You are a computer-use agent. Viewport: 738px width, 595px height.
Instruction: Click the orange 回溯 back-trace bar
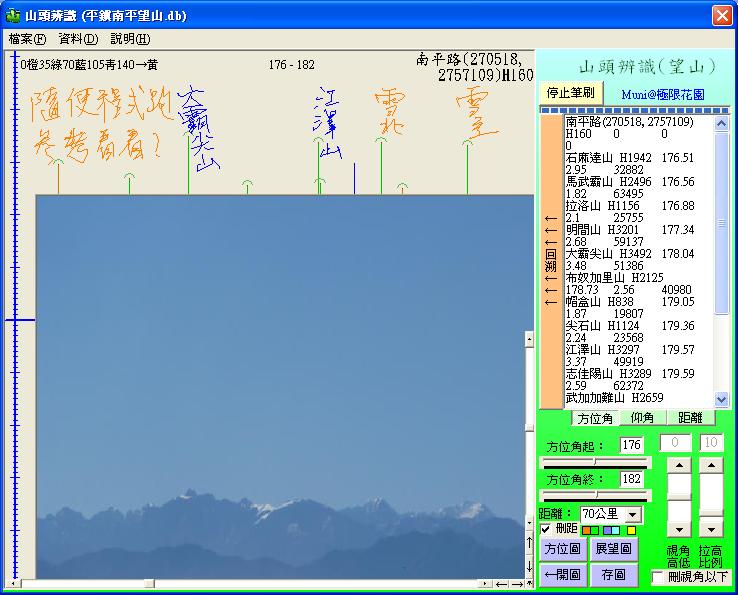pyautogui.click(x=551, y=260)
